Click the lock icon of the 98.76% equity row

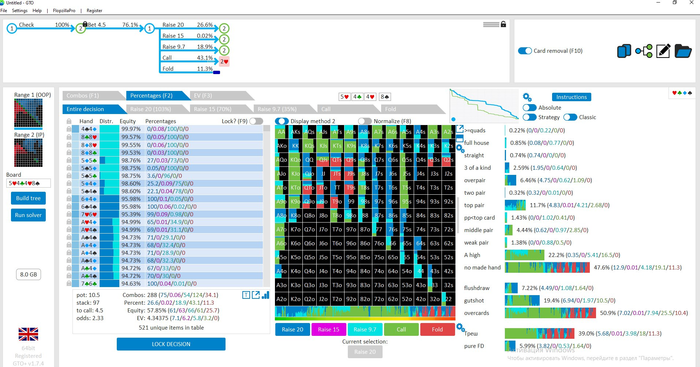[x=69, y=160]
